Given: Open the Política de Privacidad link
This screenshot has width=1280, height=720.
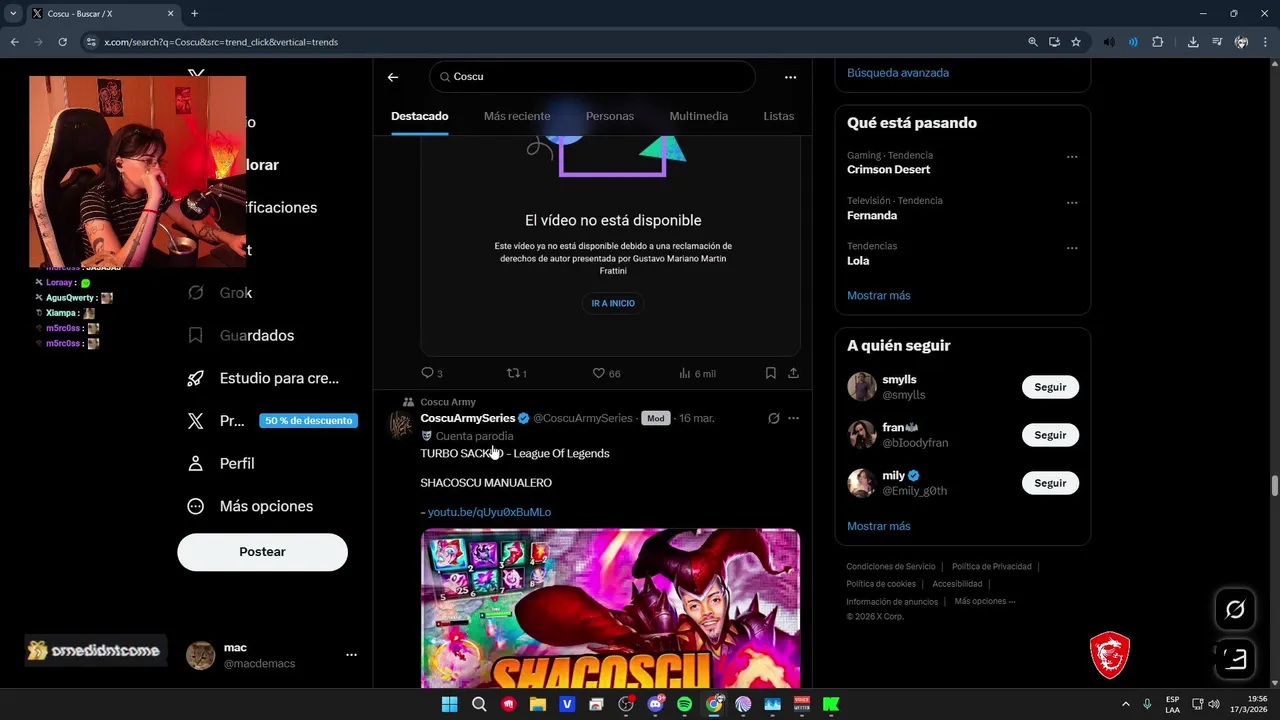Looking at the screenshot, I should click(x=991, y=567).
